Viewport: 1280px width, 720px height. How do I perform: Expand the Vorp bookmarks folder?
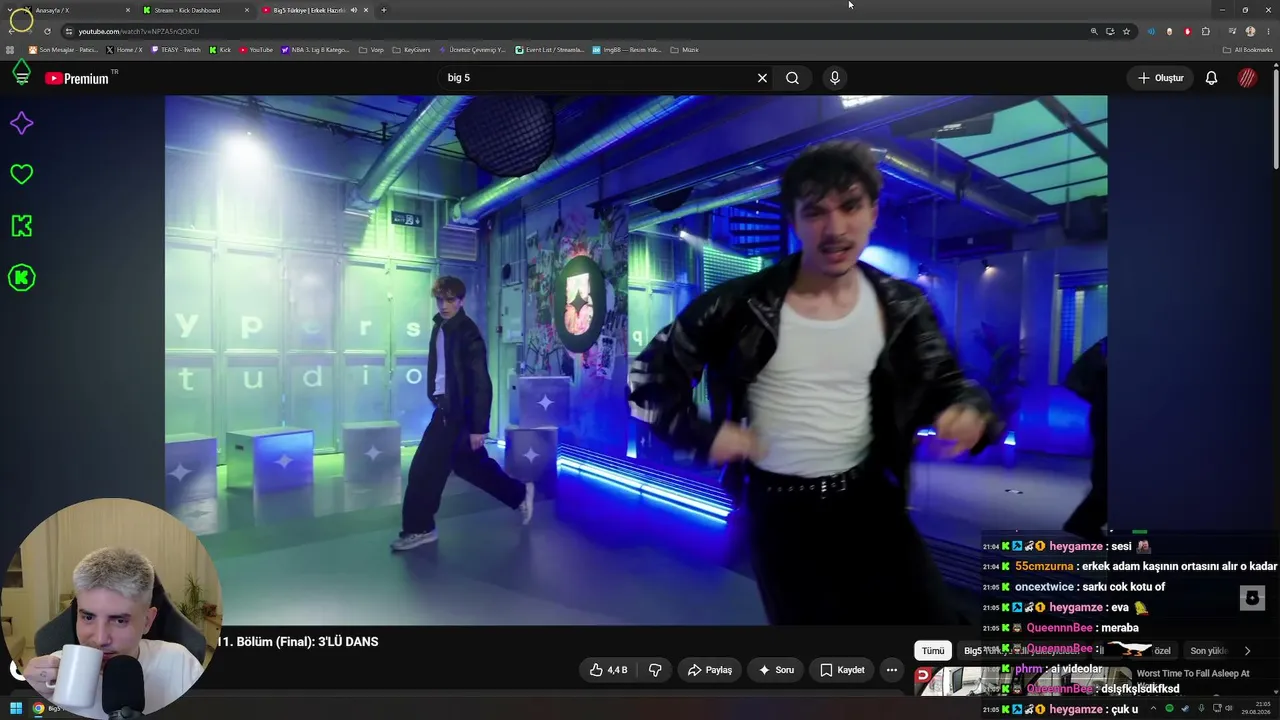coord(371,49)
